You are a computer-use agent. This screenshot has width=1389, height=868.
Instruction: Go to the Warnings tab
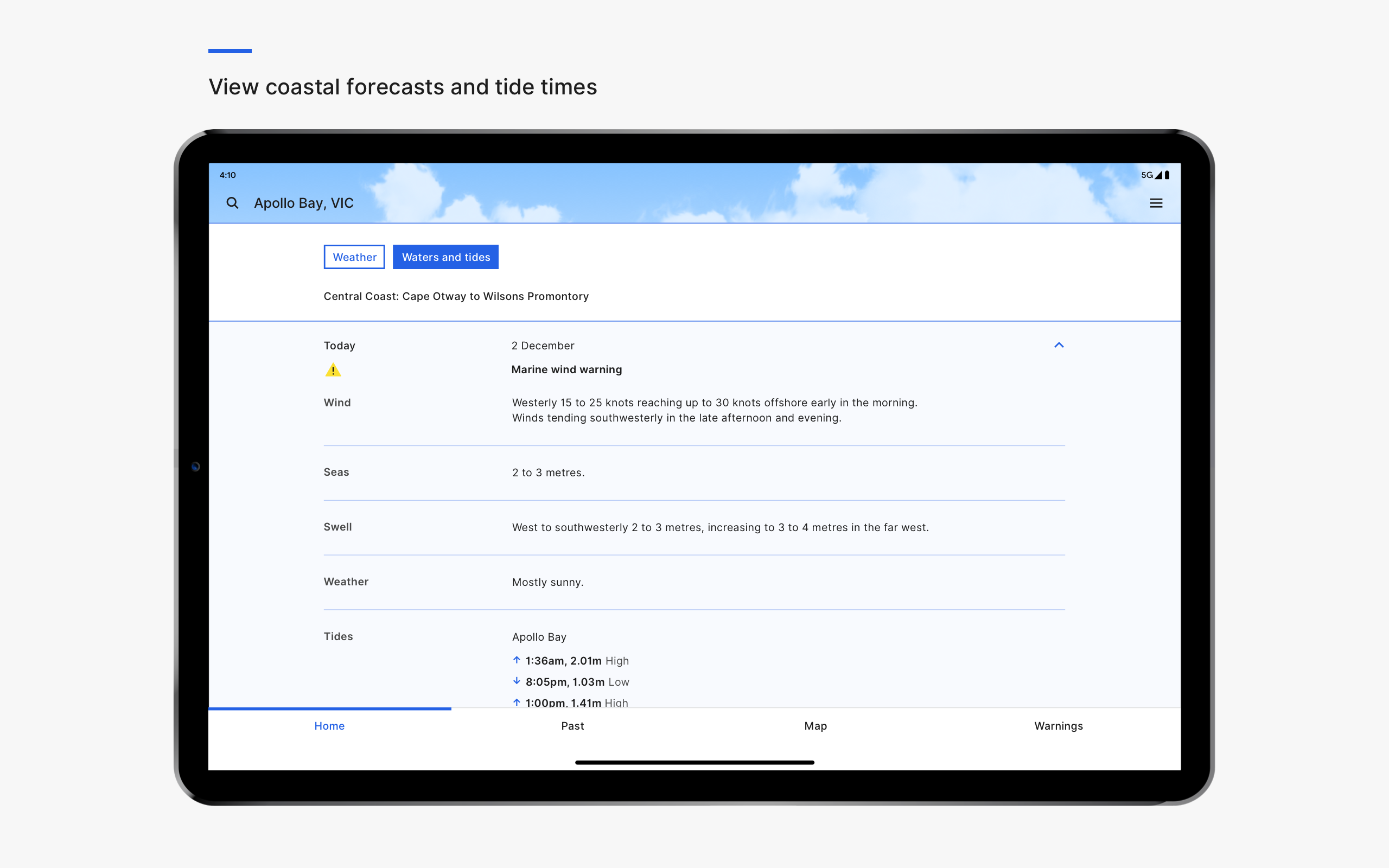tap(1059, 726)
